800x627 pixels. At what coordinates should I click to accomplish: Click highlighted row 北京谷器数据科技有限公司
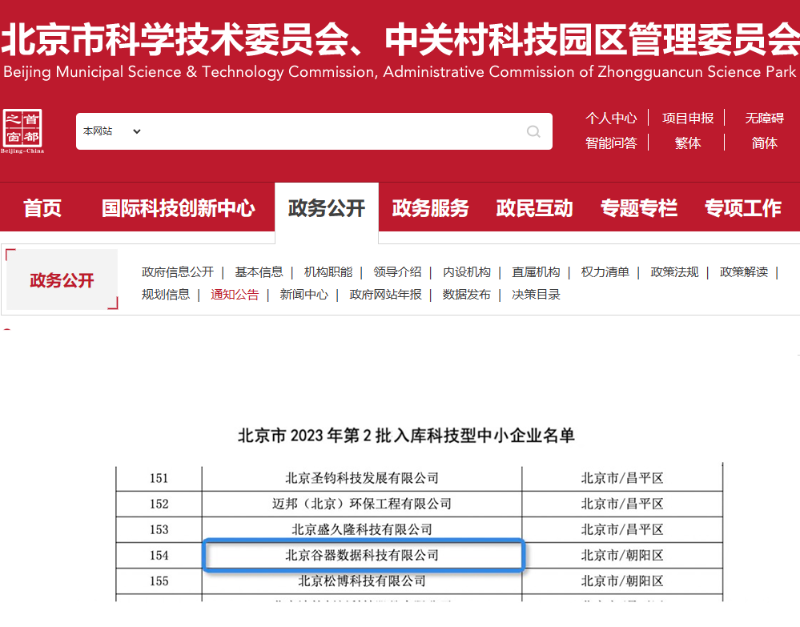[x=362, y=554]
